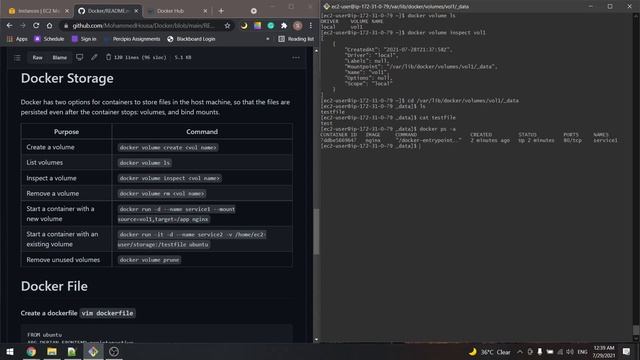Open the taskbar weather widget
The image size is (640, 360).
click(489, 352)
